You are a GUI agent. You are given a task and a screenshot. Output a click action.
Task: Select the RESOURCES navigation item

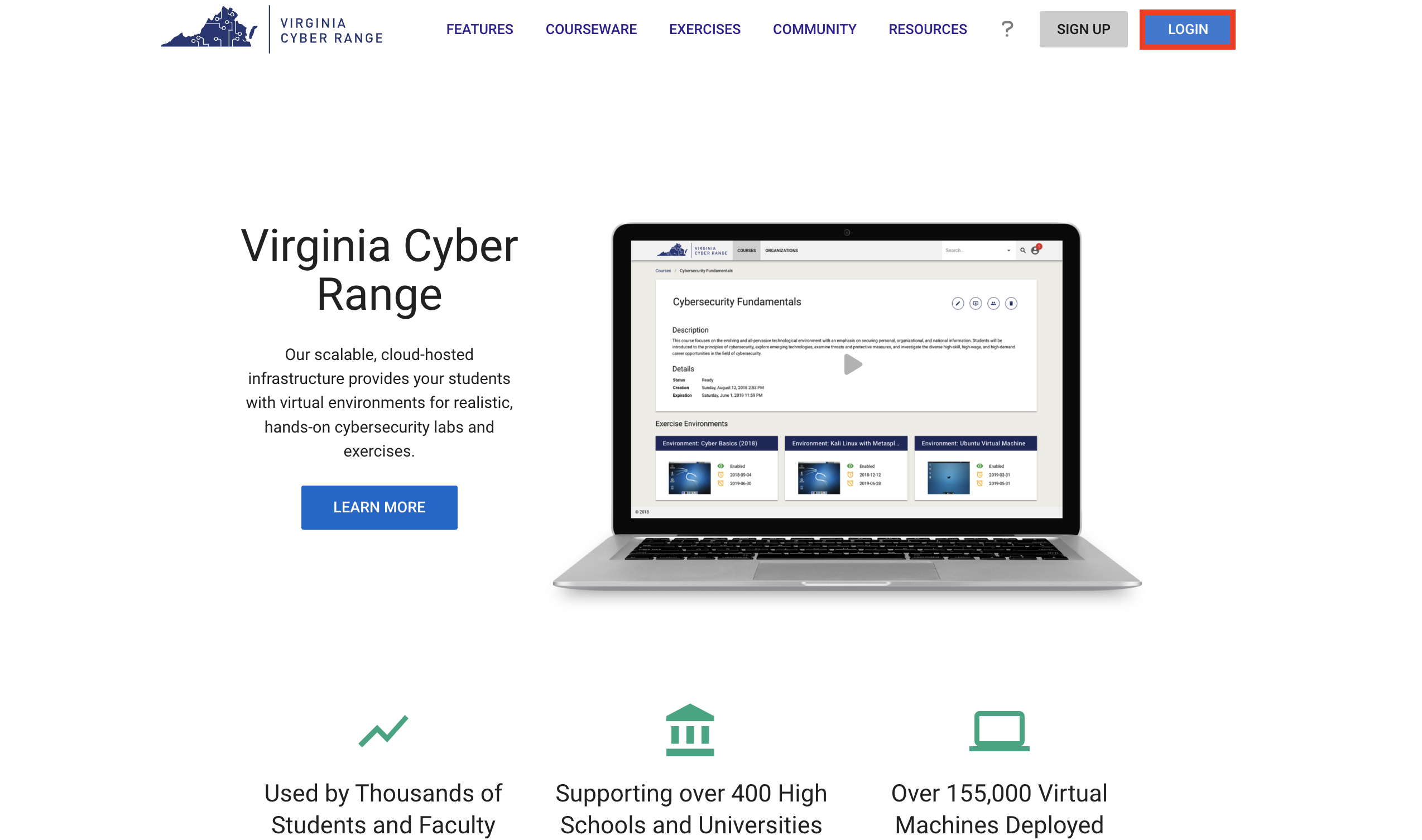(x=928, y=29)
